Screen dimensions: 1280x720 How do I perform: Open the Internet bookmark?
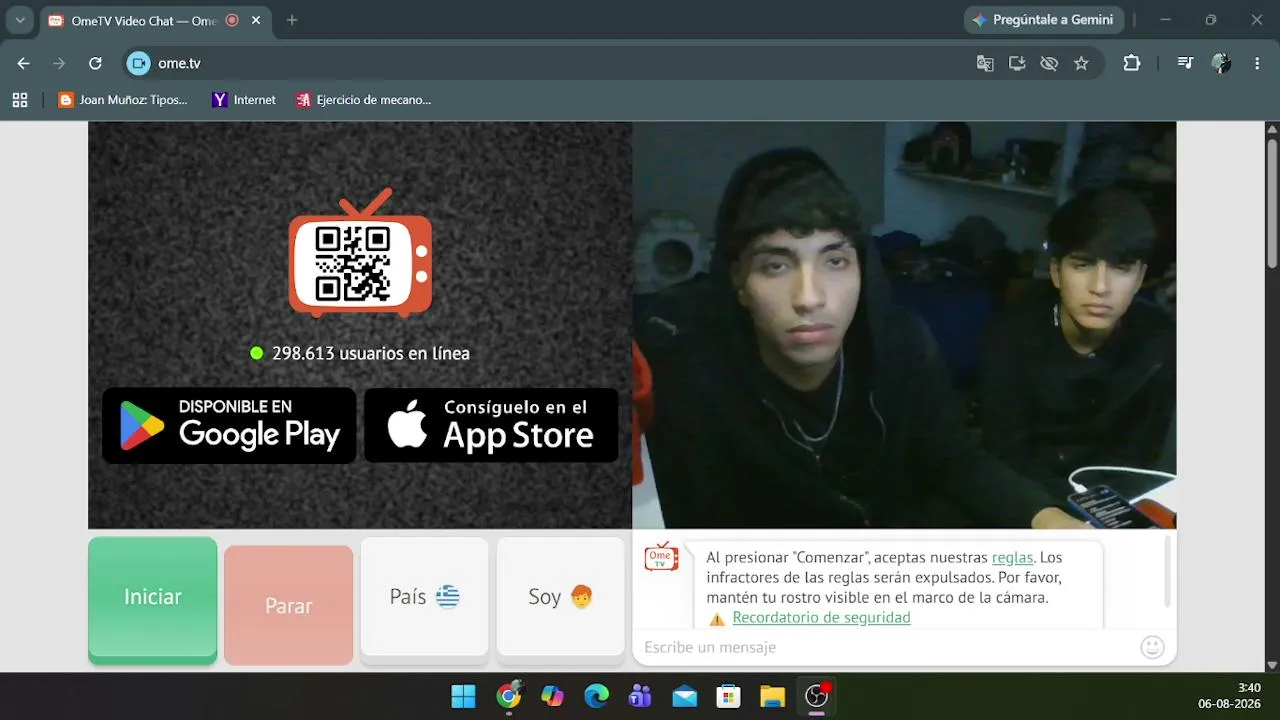[x=244, y=100]
